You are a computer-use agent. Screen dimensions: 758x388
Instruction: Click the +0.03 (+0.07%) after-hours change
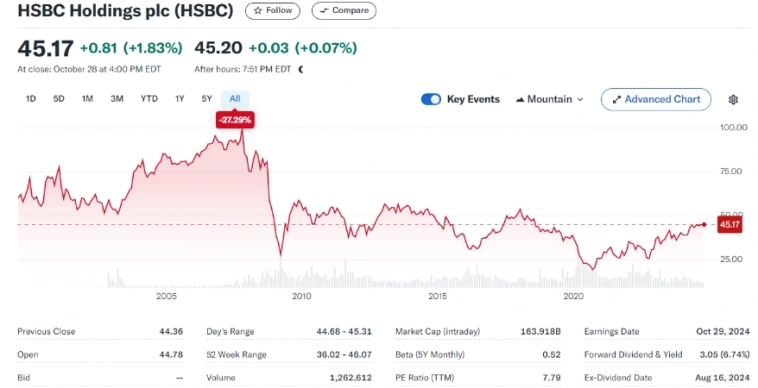click(303, 48)
